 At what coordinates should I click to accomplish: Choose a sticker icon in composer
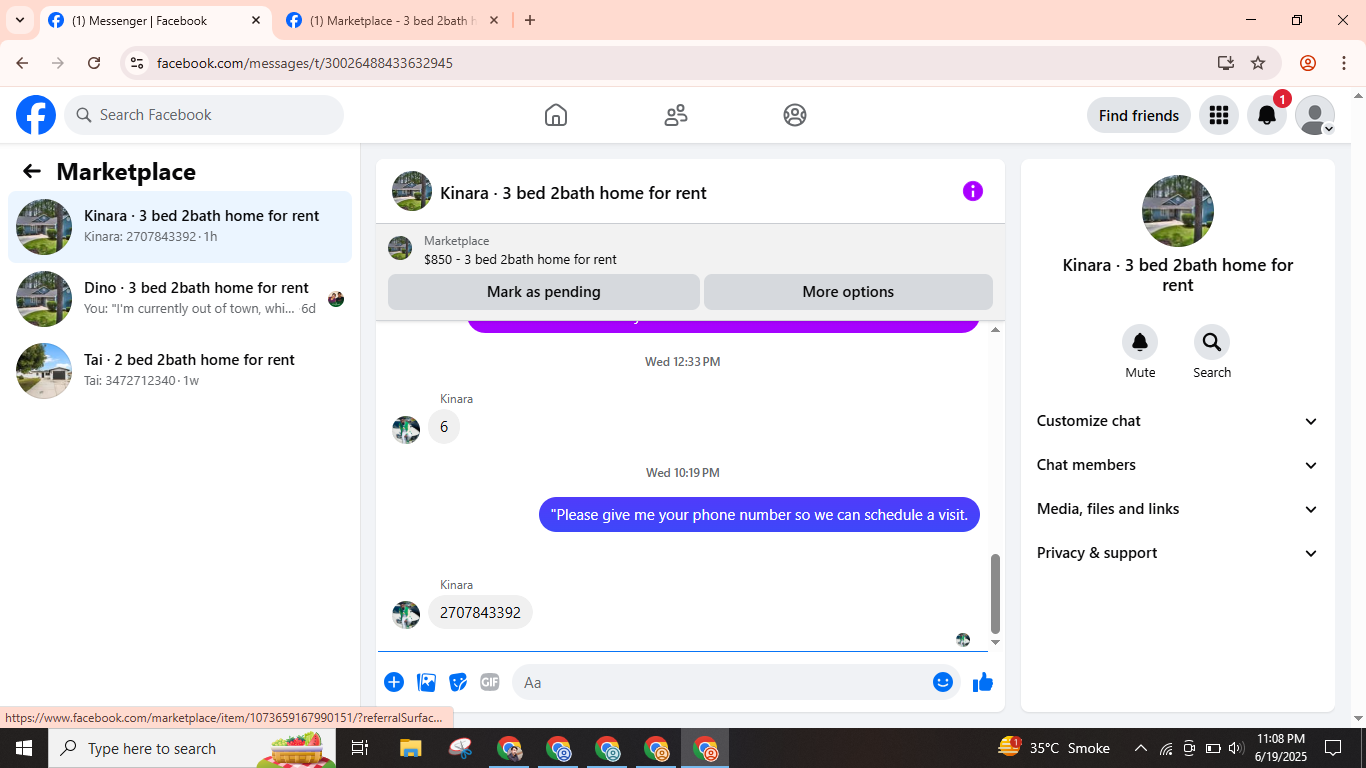pyautogui.click(x=459, y=682)
